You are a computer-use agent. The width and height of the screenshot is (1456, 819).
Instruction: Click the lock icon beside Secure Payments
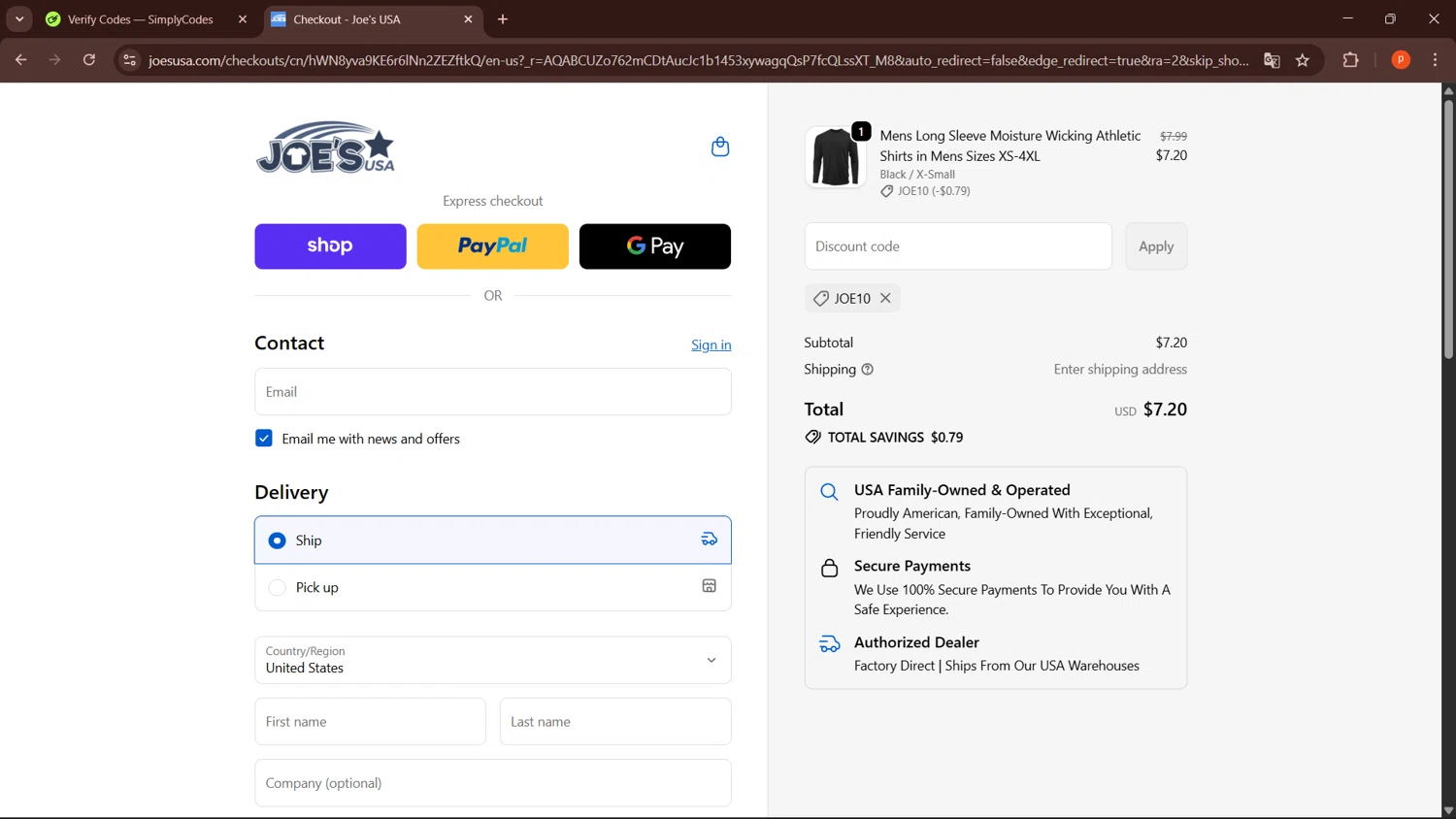[x=829, y=568]
